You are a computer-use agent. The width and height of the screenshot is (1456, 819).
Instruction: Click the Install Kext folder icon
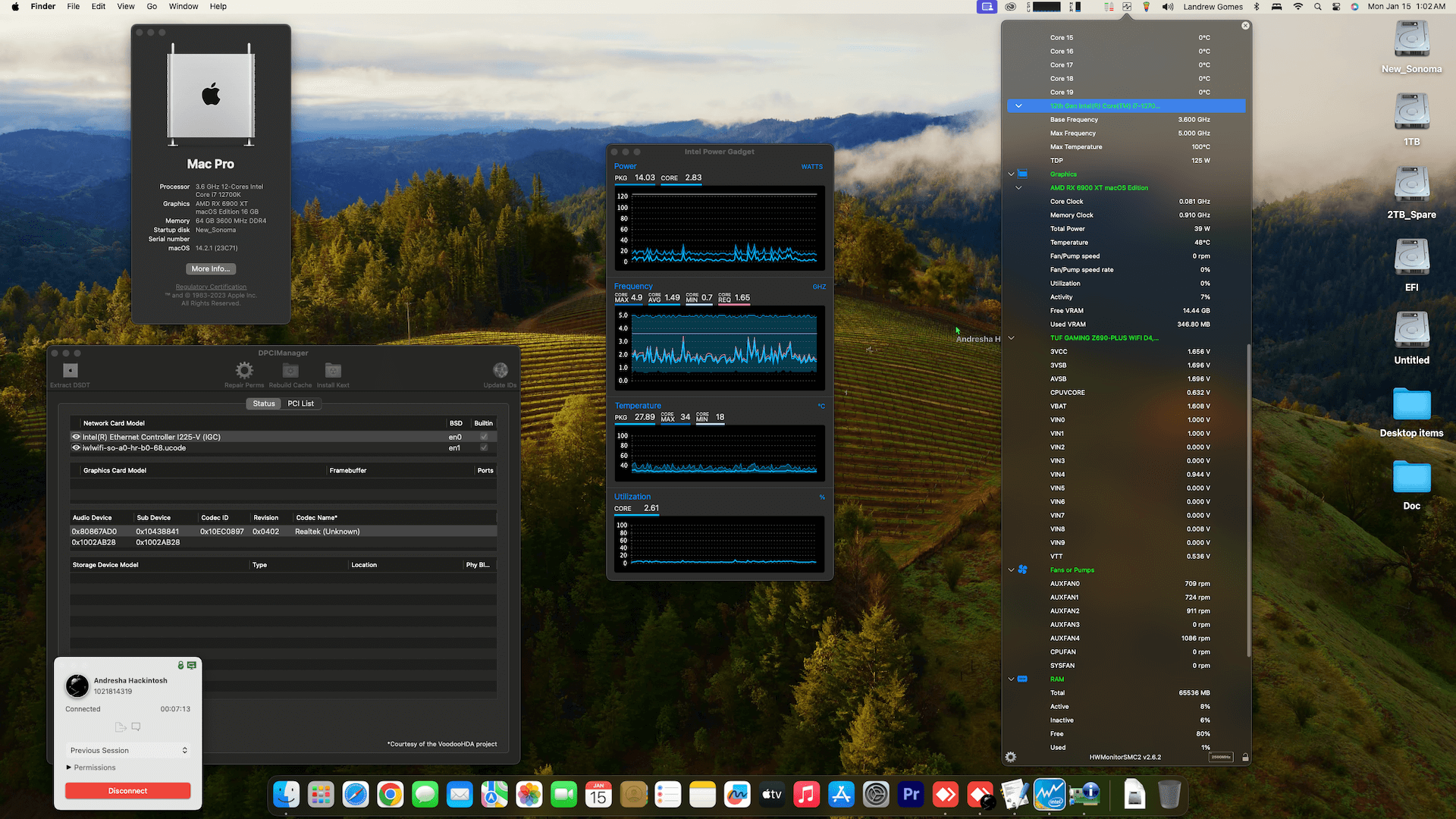(333, 371)
